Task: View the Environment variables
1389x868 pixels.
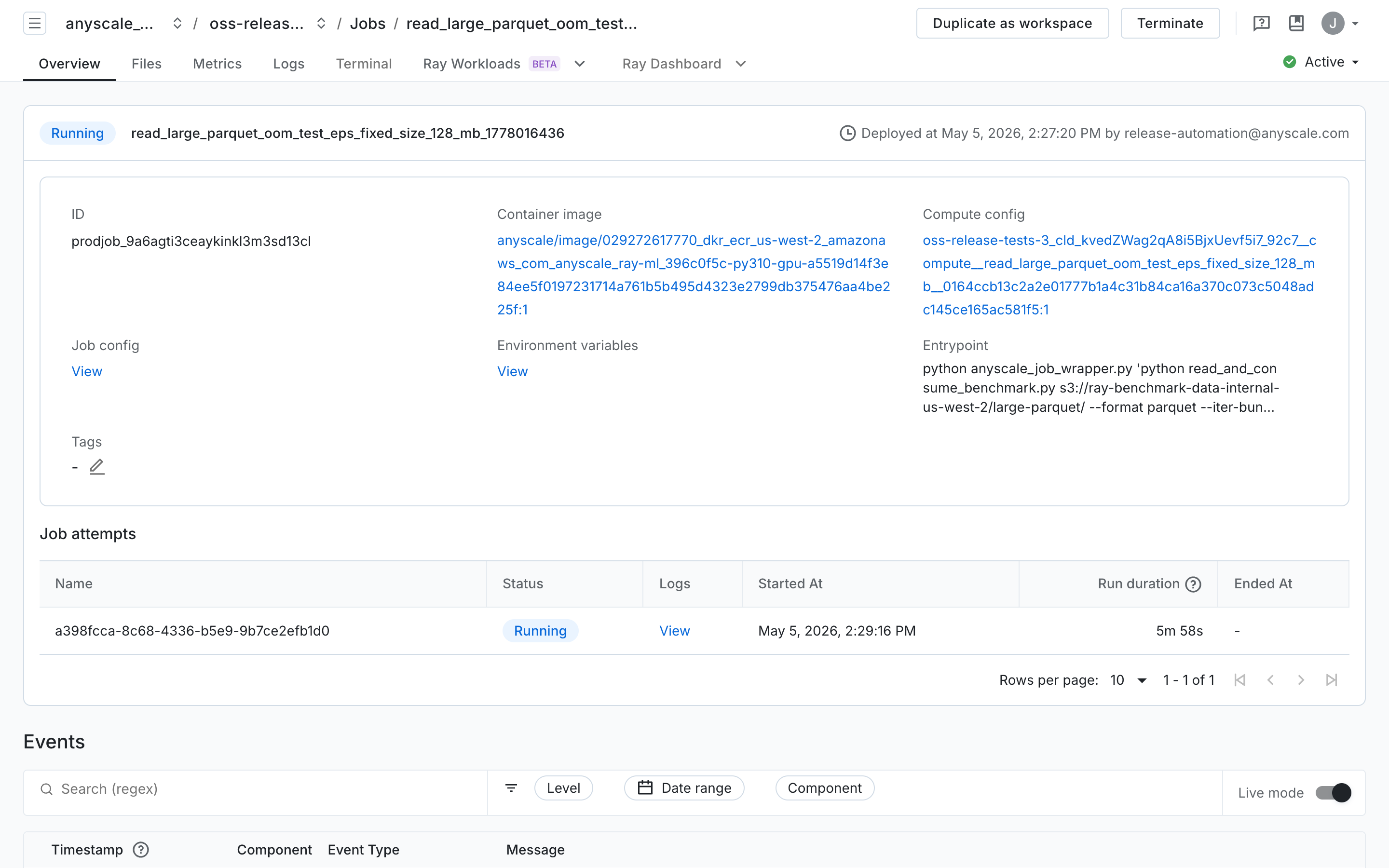Action: [512, 371]
